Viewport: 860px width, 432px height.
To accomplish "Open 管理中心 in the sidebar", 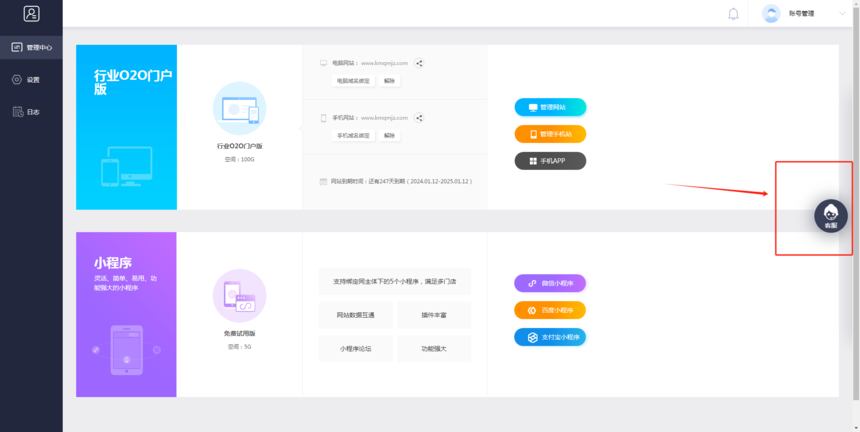I will pyautogui.click(x=32, y=47).
